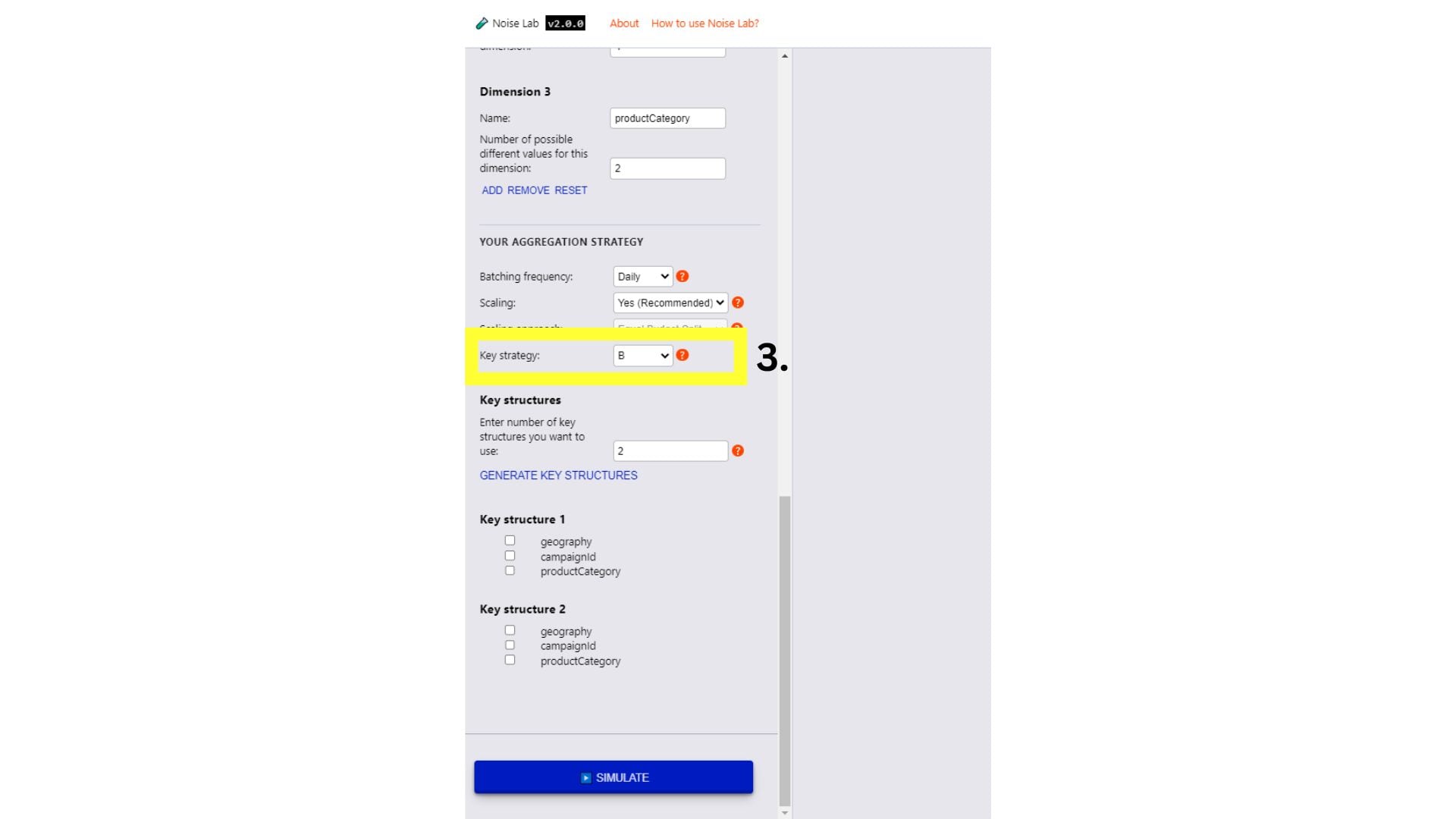This screenshot has width=1456, height=819.
Task: Click GENERATE KEY STRUCTURES link
Action: pos(558,475)
